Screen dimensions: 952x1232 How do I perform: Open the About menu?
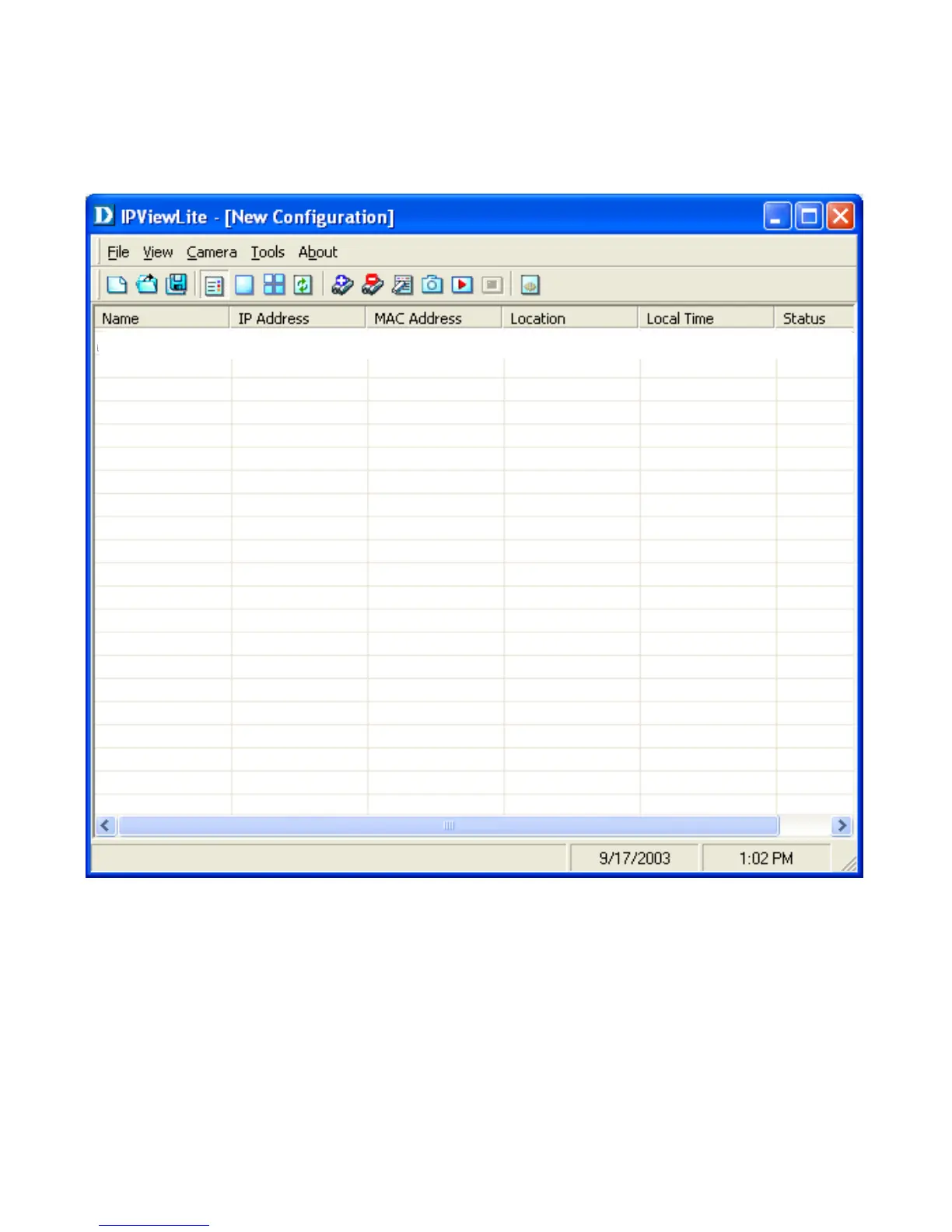click(318, 252)
